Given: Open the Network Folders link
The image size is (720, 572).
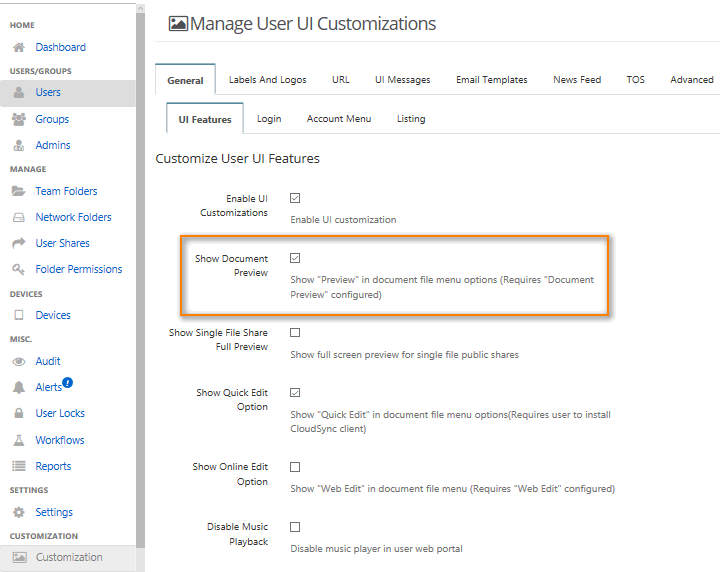Looking at the screenshot, I should (73, 217).
